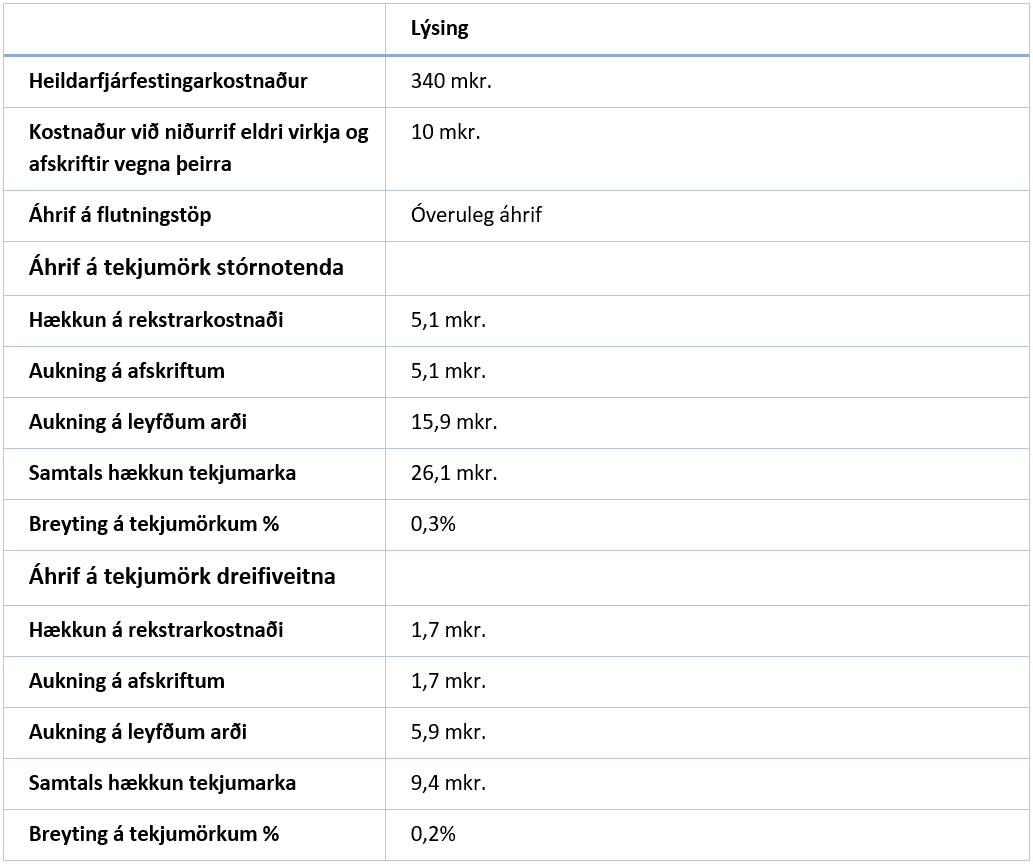Click the 10 mkr. value cell
Viewport: 1033px width, 864px height.
pos(445,132)
